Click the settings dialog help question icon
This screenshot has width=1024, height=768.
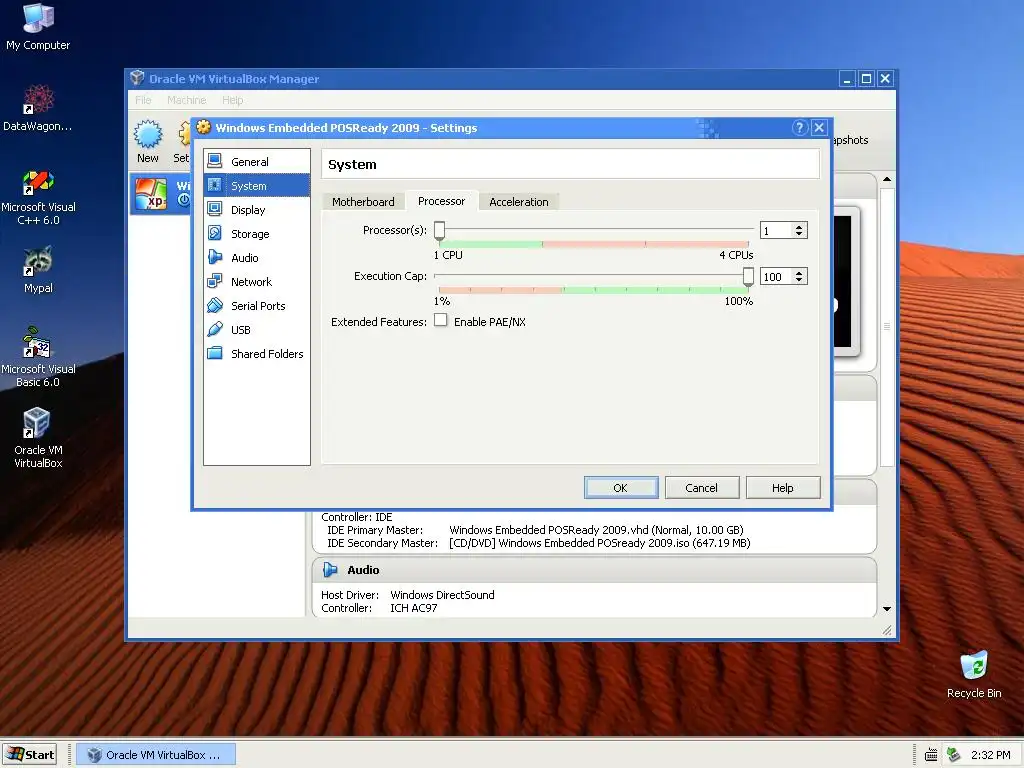tap(799, 127)
